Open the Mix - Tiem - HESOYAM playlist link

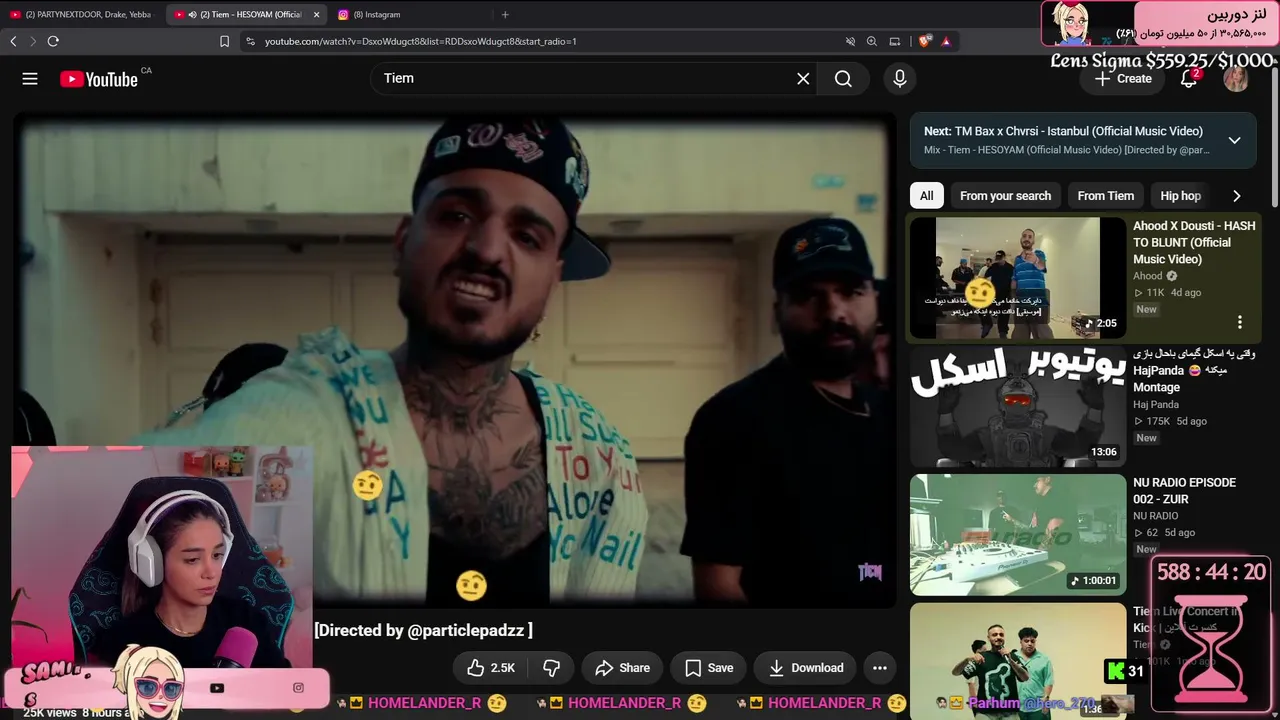click(x=1067, y=150)
